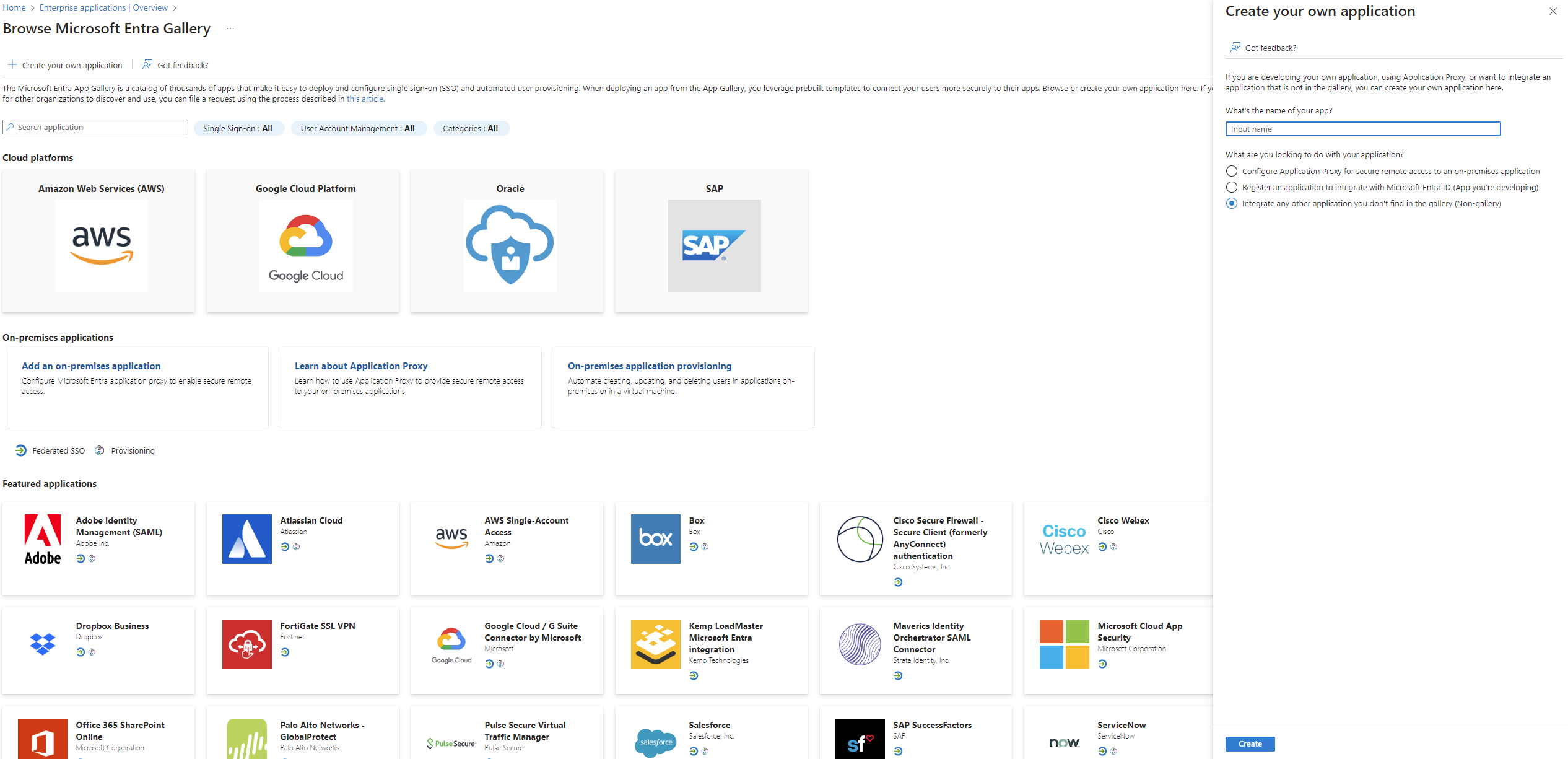The width and height of the screenshot is (1568, 759).
Task: Open the Single Sign-on filter dropdown
Action: point(238,128)
